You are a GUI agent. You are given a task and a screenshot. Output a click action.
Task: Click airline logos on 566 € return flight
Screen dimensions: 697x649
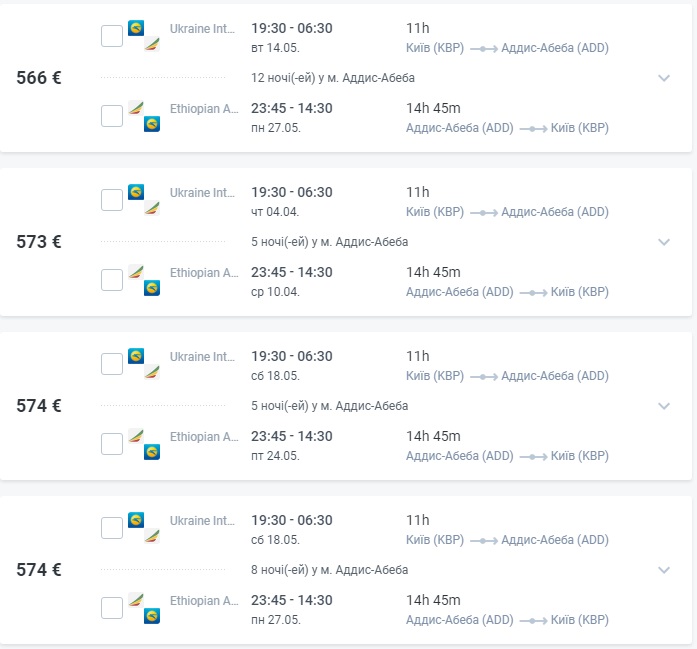click(144, 116)
